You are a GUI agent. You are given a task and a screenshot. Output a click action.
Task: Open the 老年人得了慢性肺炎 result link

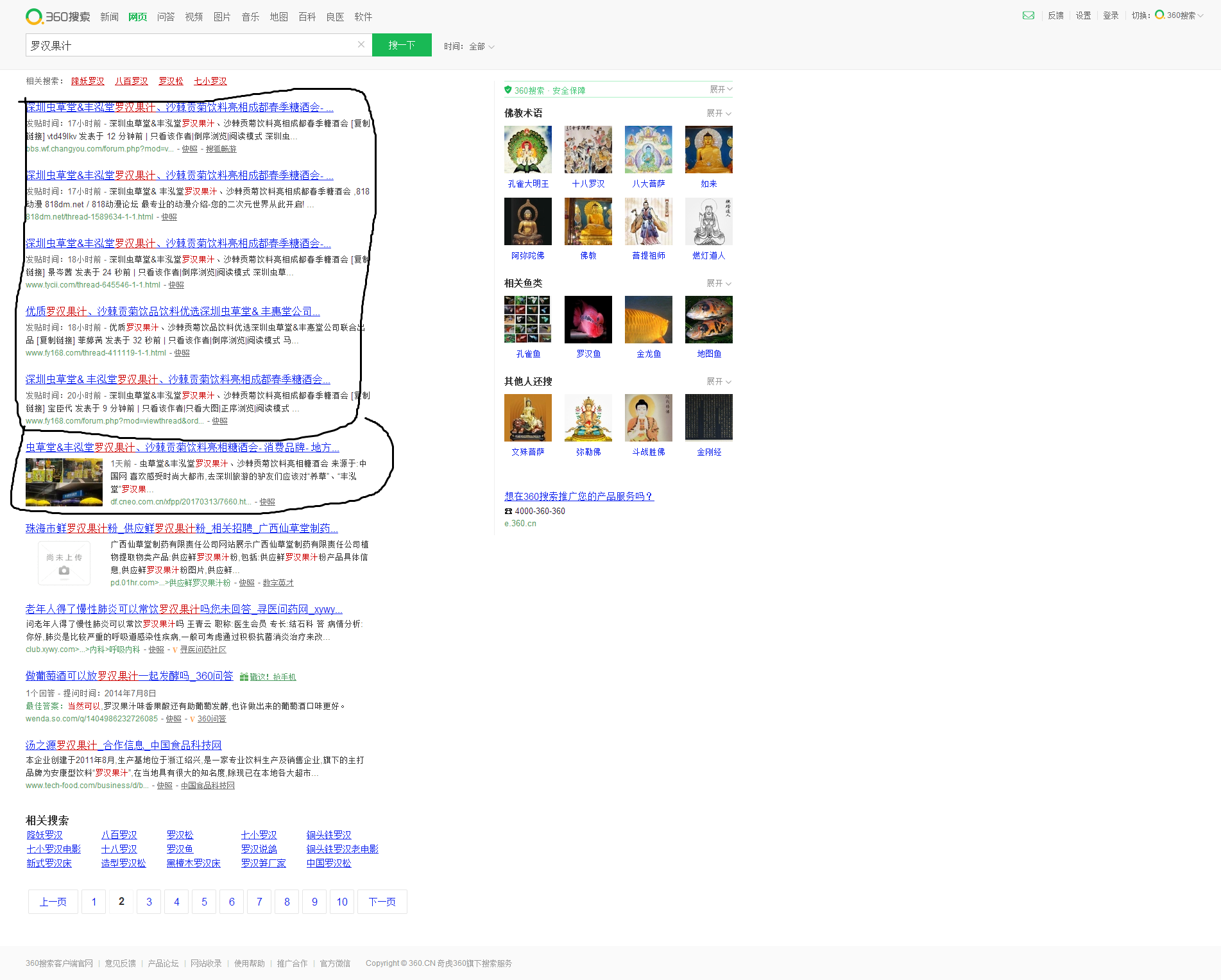[x=184, y=609]
